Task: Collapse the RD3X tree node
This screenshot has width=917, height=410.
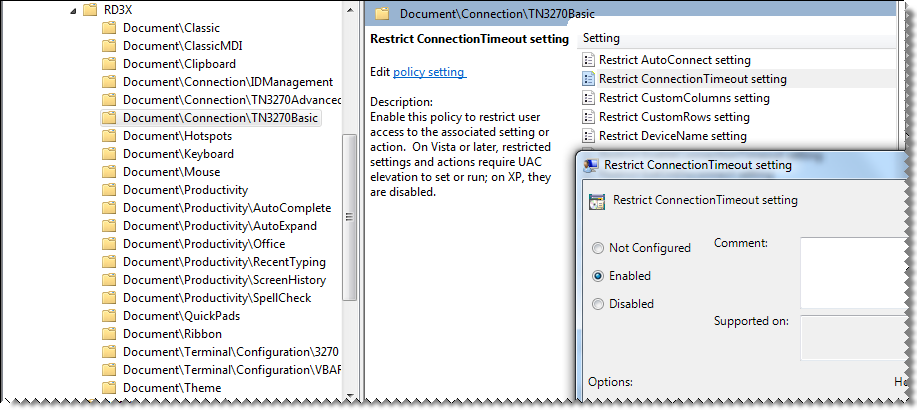Action: (x=73, y=10)
